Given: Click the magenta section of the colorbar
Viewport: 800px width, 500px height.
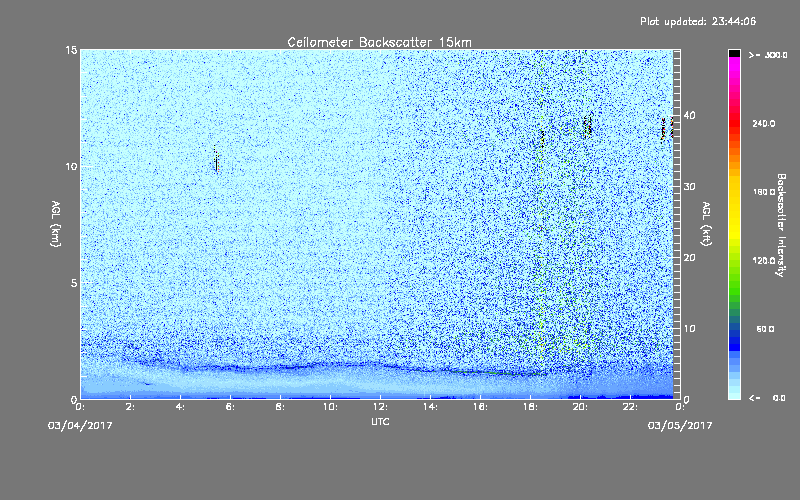Looking at the screenshot, I should [734, 69].
